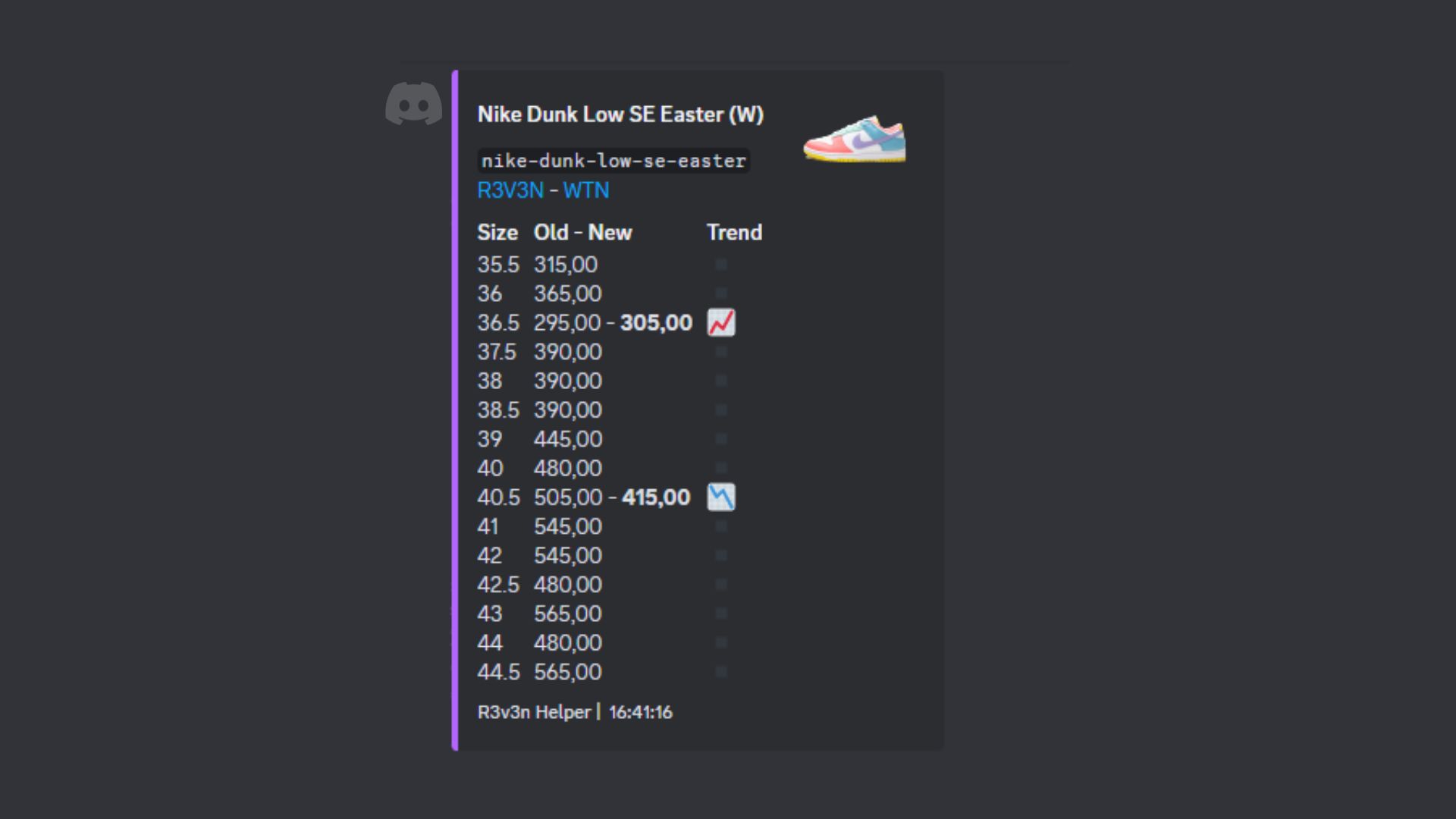
Task: Open the WTN link
Action: [x=585, y=190]
